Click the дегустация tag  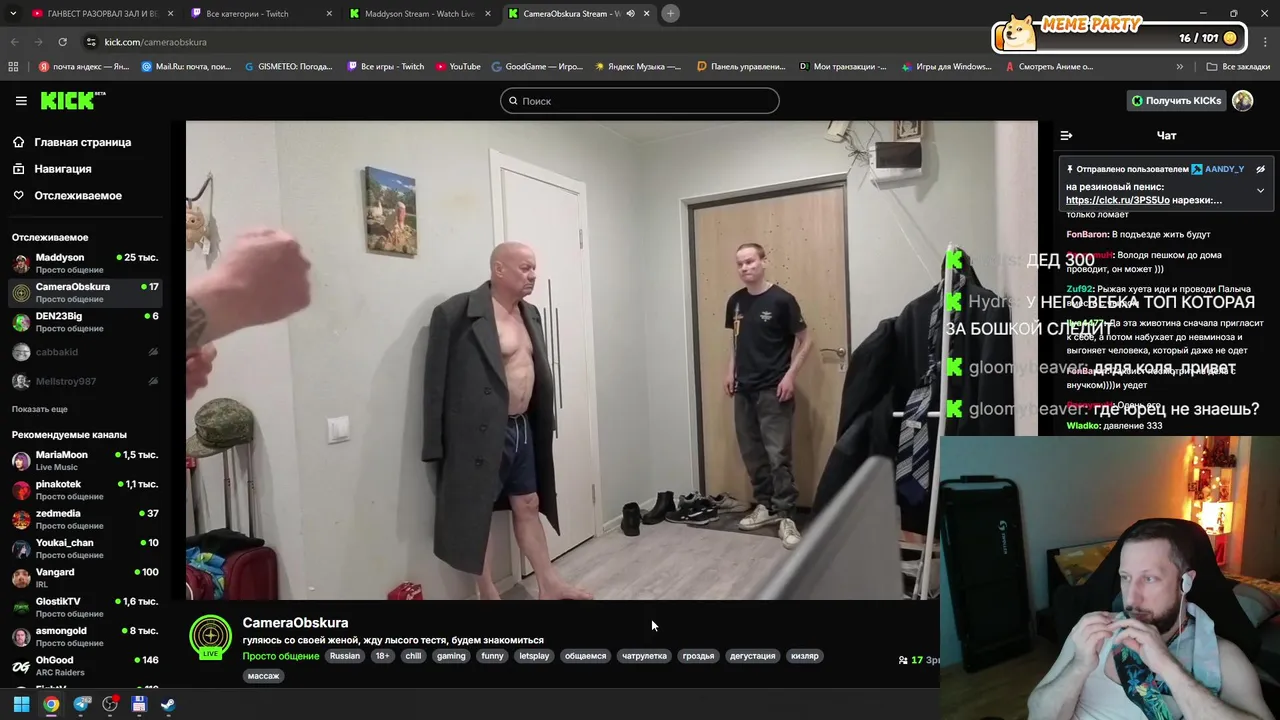[x=752, y=656]
